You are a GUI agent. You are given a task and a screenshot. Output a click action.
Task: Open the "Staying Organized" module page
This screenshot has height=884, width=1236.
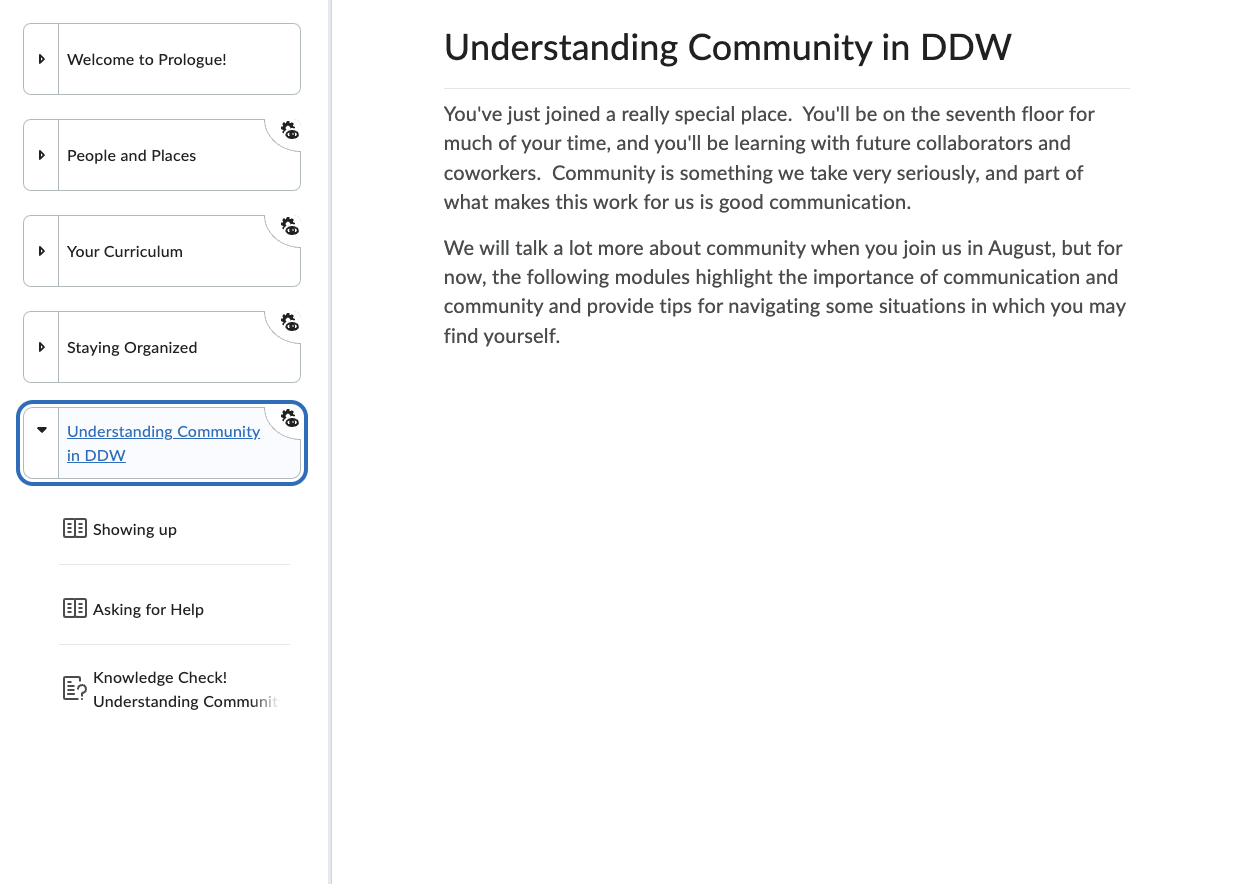[x=132, y=347]
